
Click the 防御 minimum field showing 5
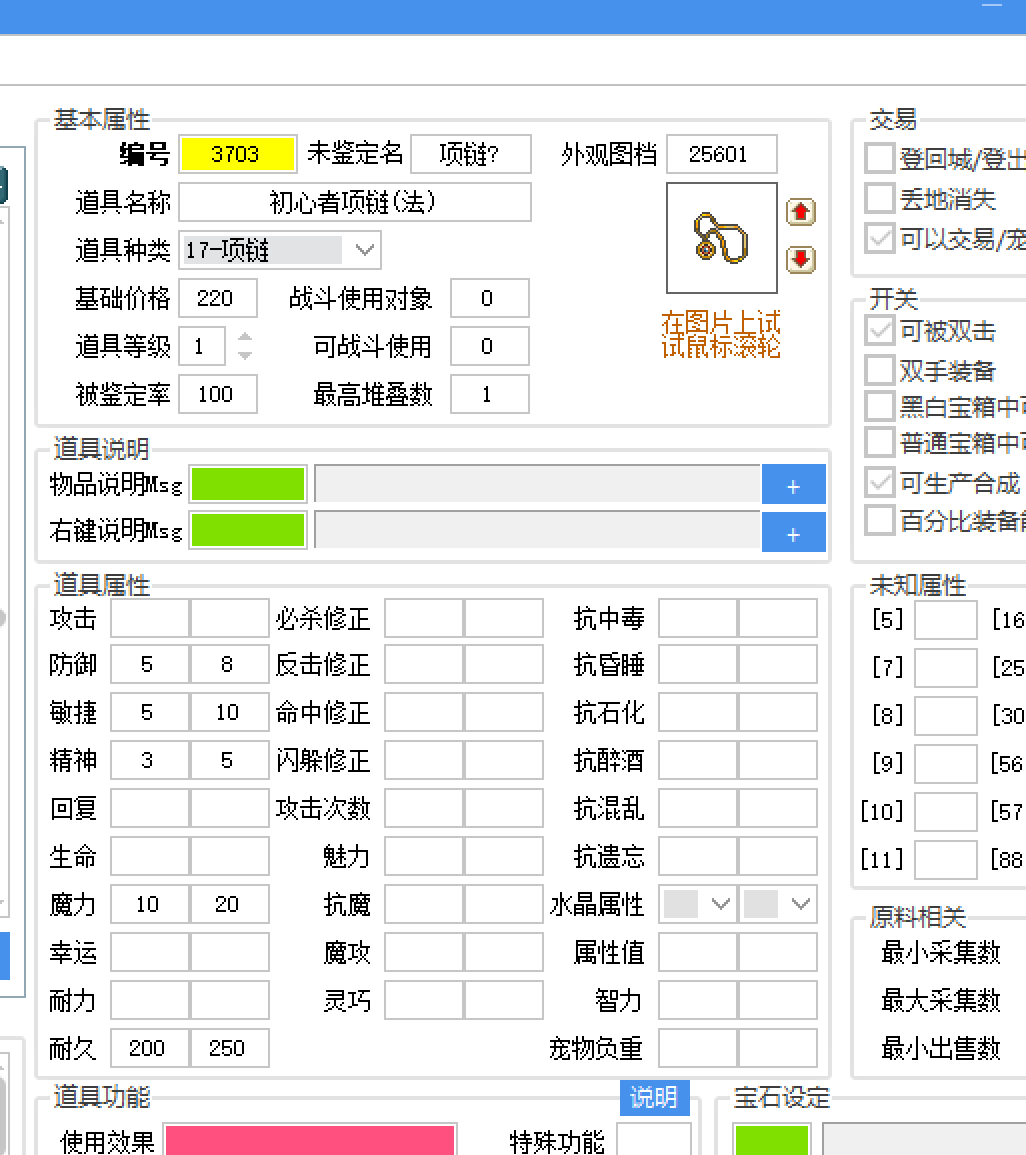point(150,664)
